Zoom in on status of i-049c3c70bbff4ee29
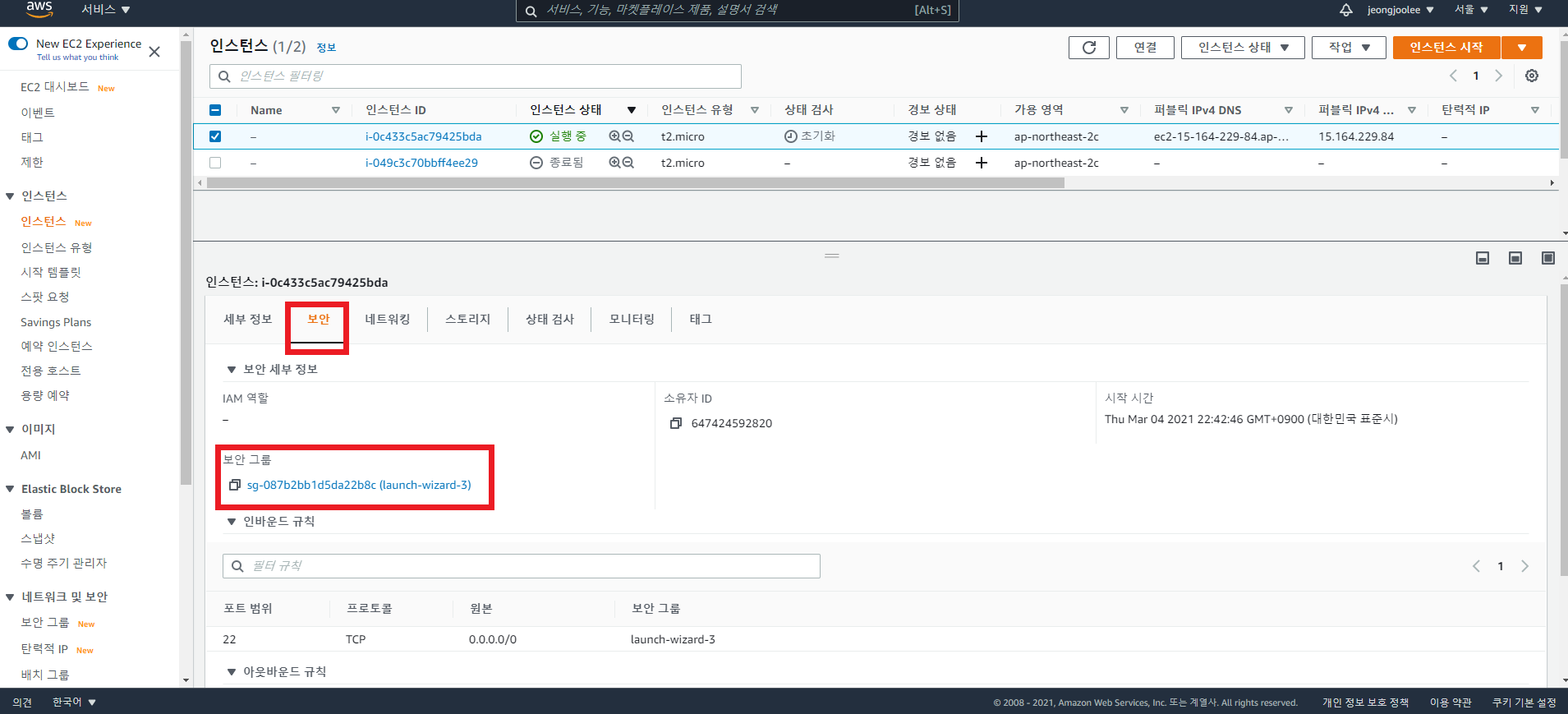 coord(614,163)
